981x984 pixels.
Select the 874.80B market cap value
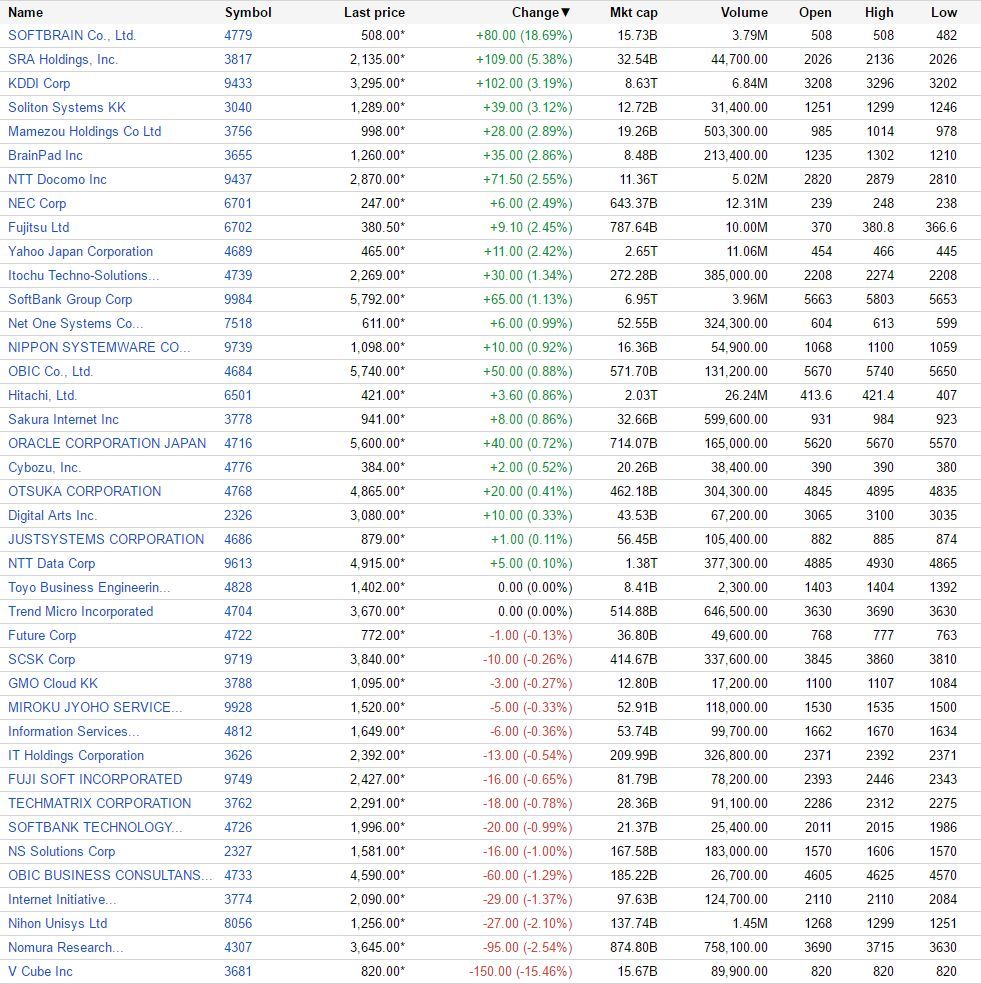[x=633, y=948]
